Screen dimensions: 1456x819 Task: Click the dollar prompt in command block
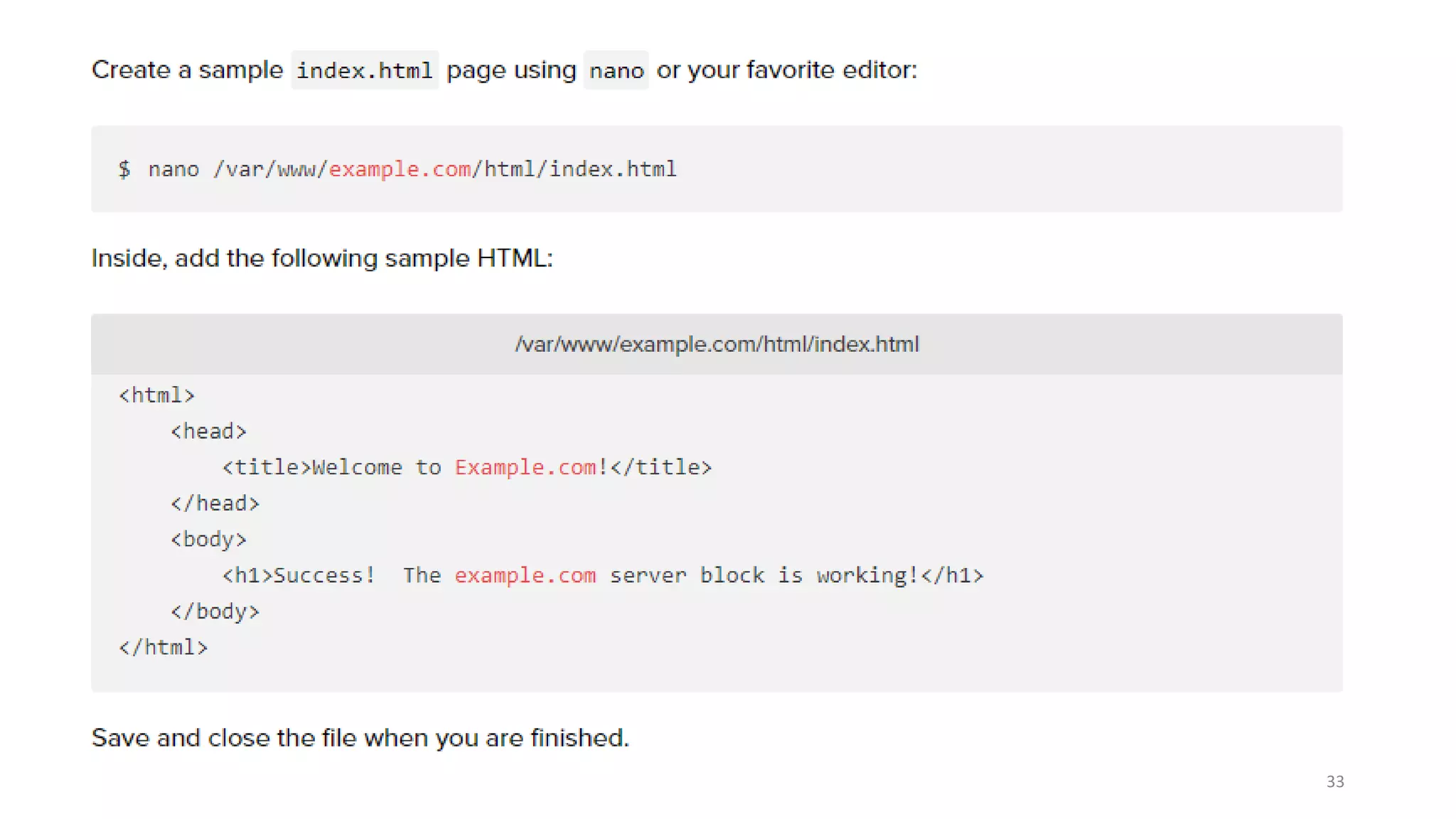click(124, 169)
